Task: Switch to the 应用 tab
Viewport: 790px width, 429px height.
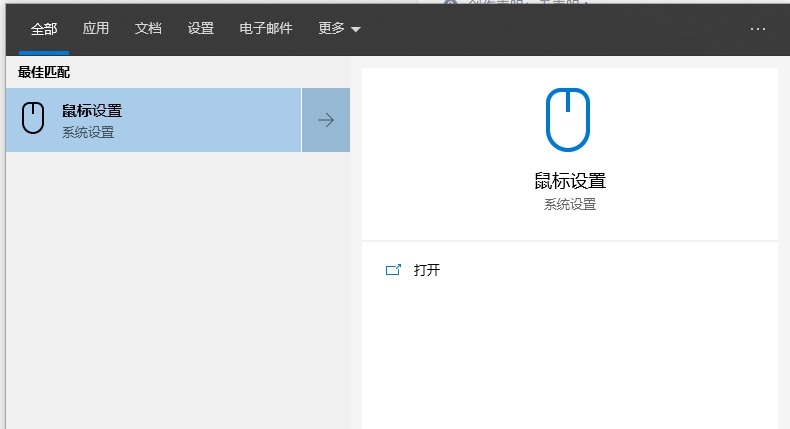Action: pos(96,29)
